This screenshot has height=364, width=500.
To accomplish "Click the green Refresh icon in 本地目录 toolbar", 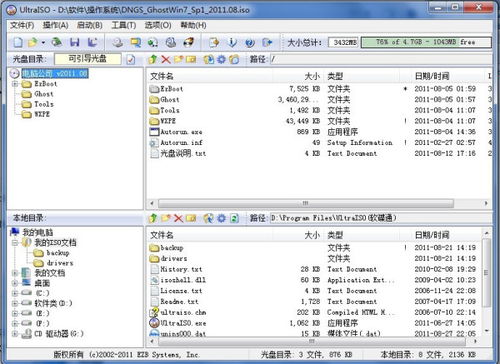I will [234, 218].
